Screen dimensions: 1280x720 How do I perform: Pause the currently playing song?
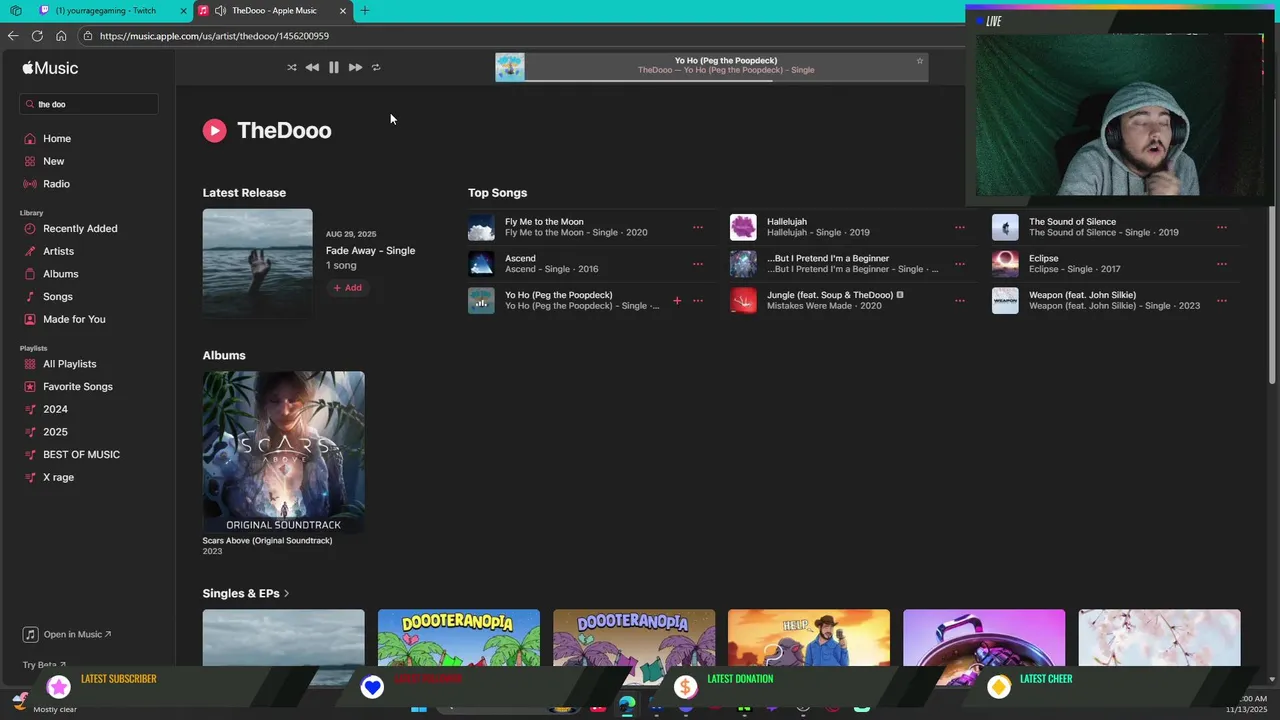coord(334,67)
